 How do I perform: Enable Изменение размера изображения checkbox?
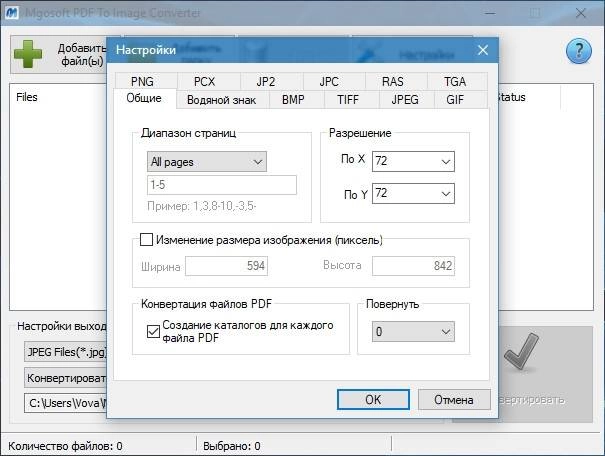[146, 240]
